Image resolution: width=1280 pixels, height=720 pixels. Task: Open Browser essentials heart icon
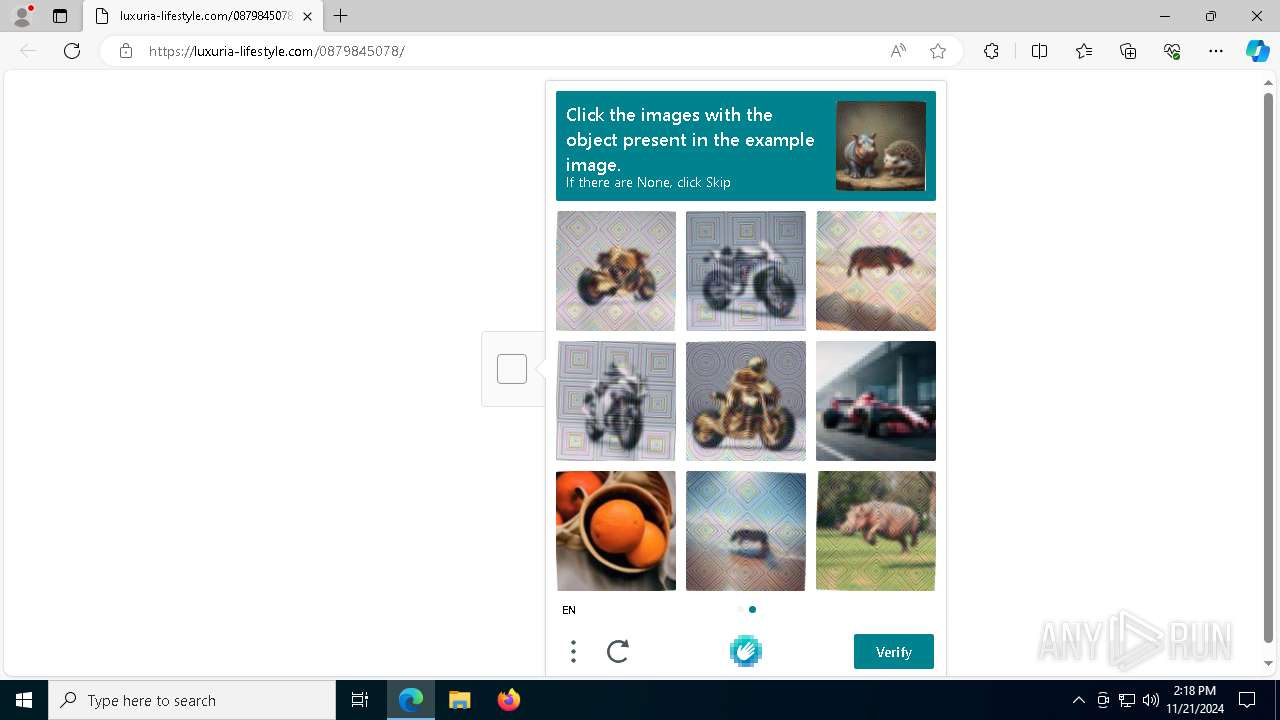click(x=1172, y=51)
